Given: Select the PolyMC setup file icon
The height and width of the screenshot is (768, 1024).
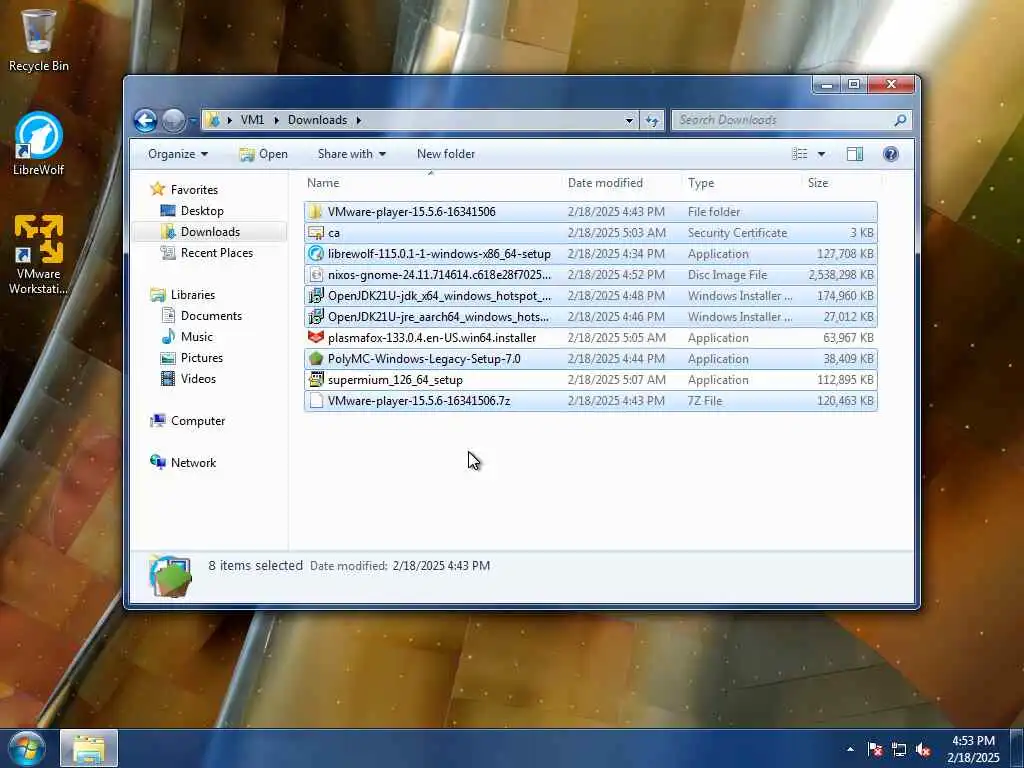Looking at the screenshot, I should [316, 358].
